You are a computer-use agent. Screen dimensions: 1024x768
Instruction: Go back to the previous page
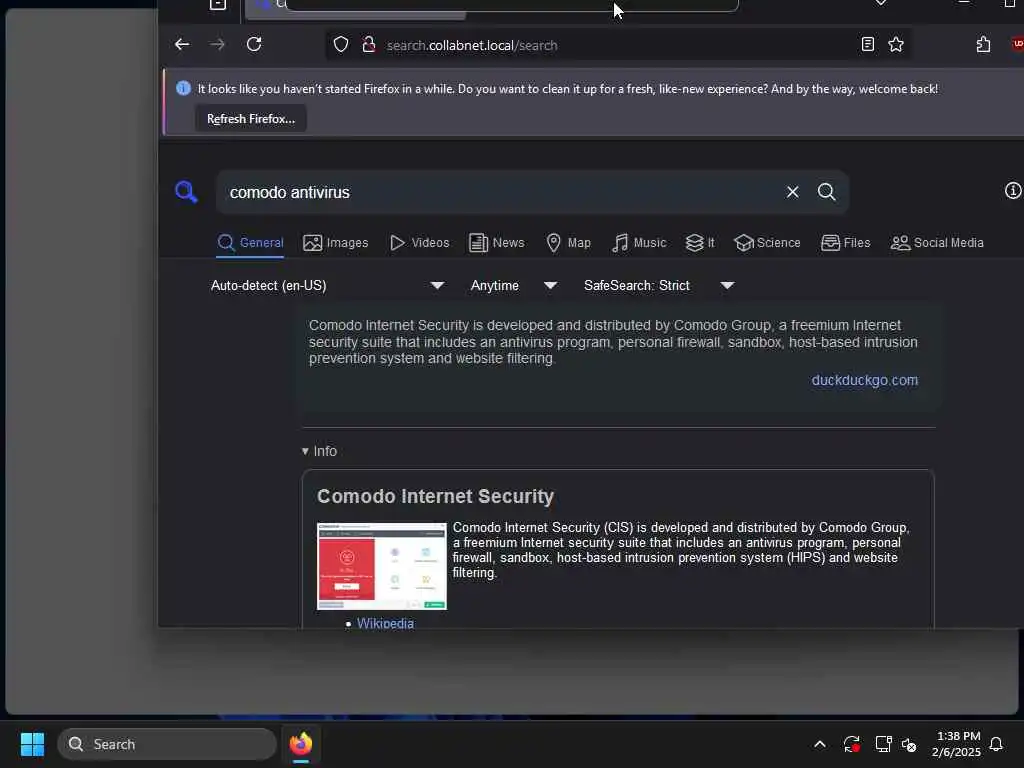coord(182,44)
